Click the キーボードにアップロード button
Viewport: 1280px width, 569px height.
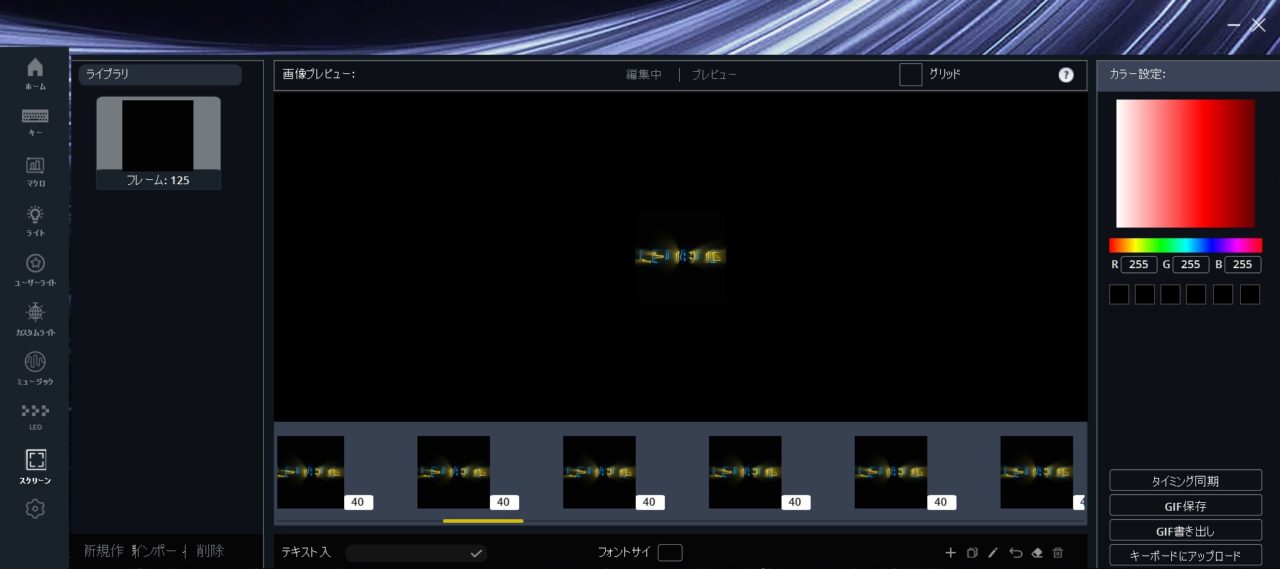pos(1185,556)
